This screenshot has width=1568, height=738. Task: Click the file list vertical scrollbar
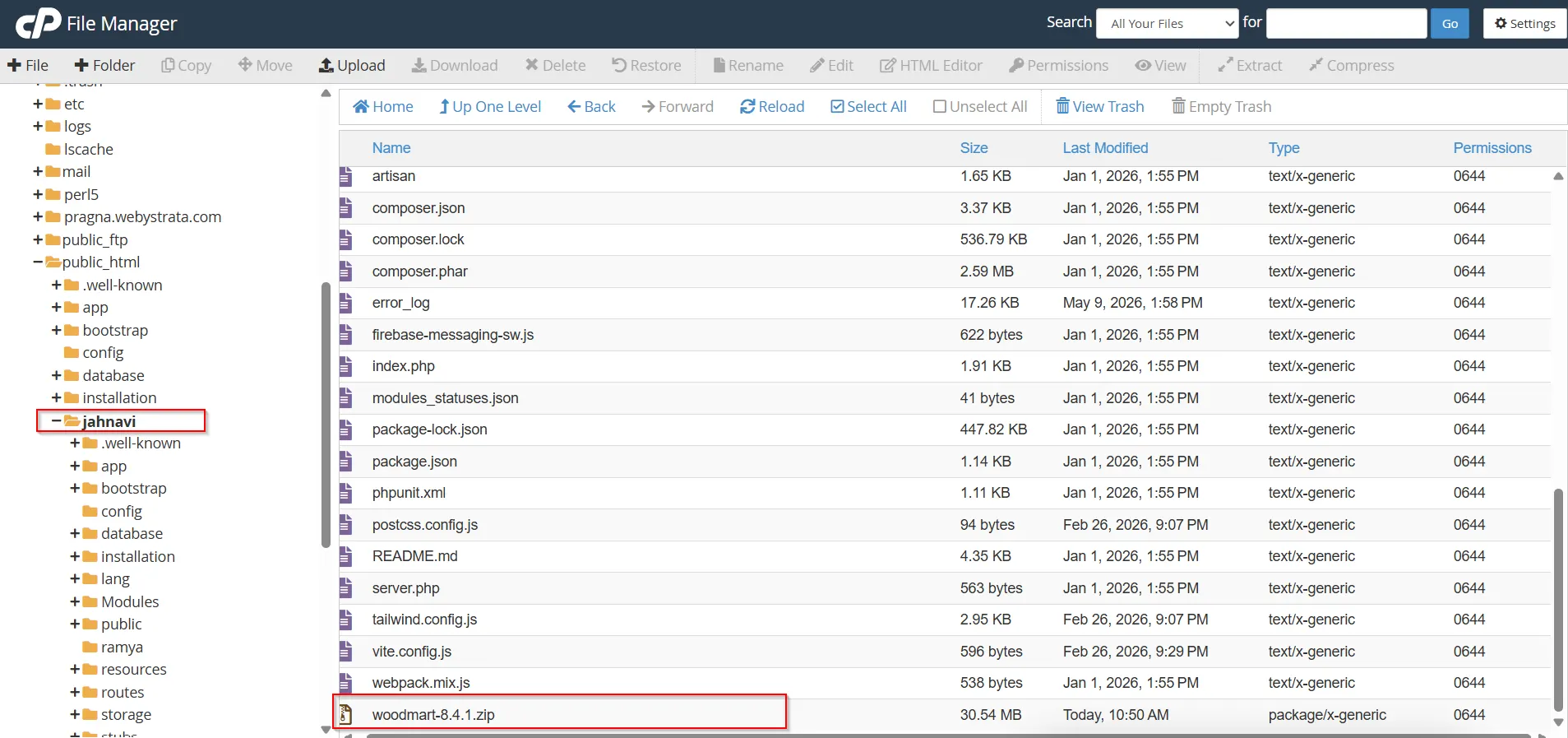pos(1558,599)
